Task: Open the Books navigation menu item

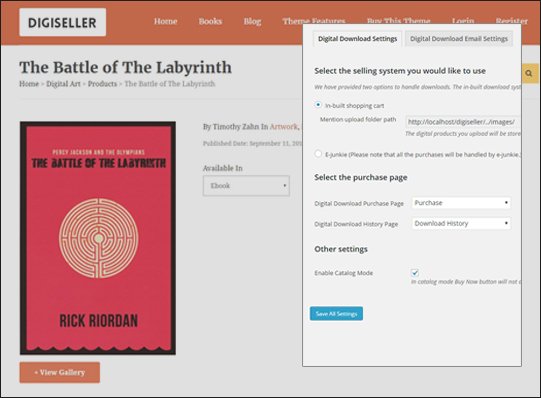Action: (210, 21)
